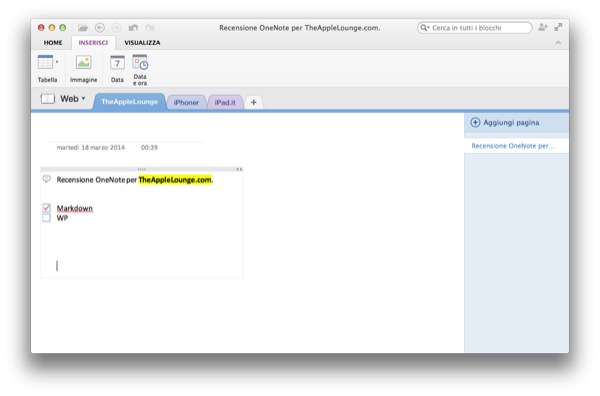Click the note container width arrows

pos(239,169)
